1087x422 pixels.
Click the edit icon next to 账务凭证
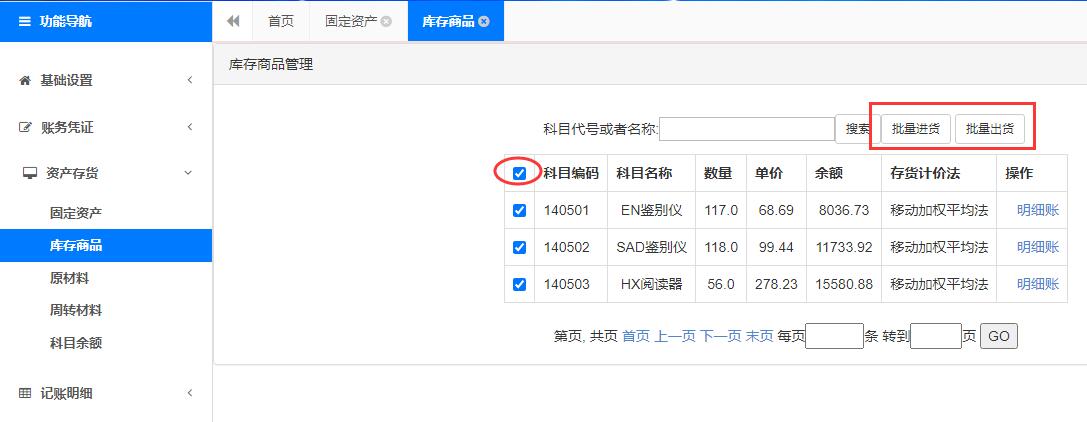pyautogui.click(x=25, y=127)
